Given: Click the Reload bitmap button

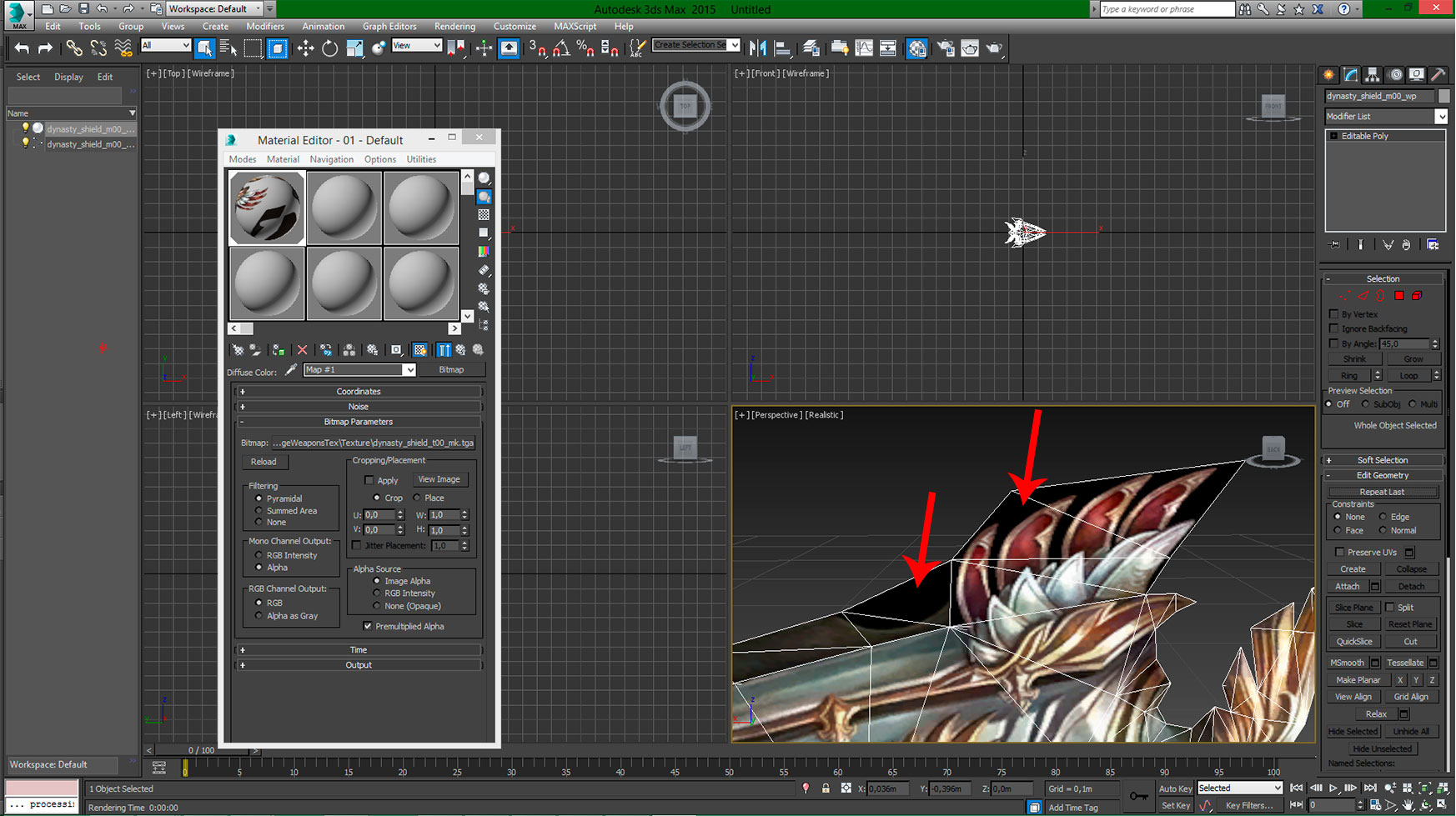Looking at the screenshot, I should point(264,462).
